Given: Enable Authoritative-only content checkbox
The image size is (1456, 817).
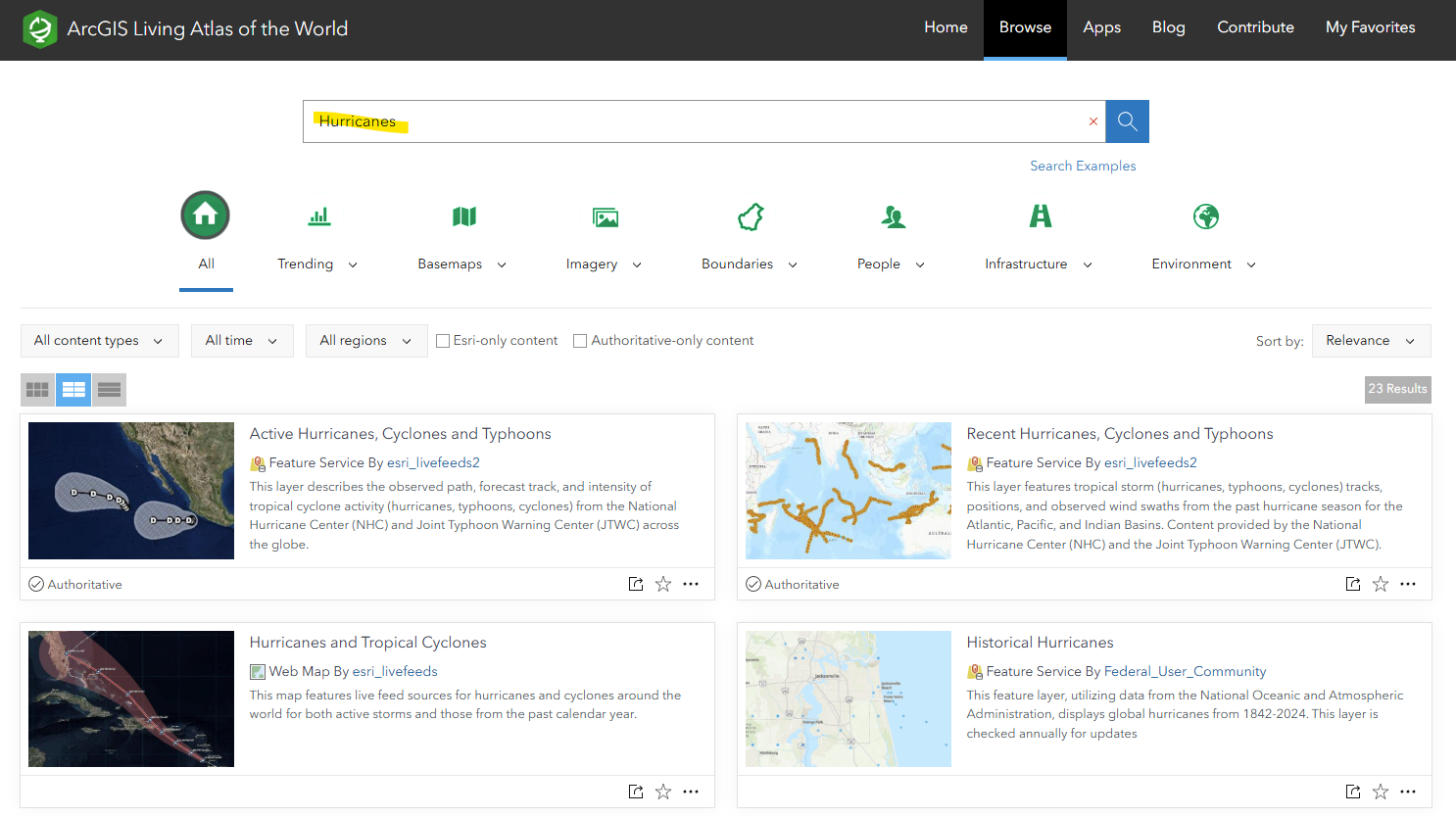Looking at the screenshot, I should [x=580, y=341].
